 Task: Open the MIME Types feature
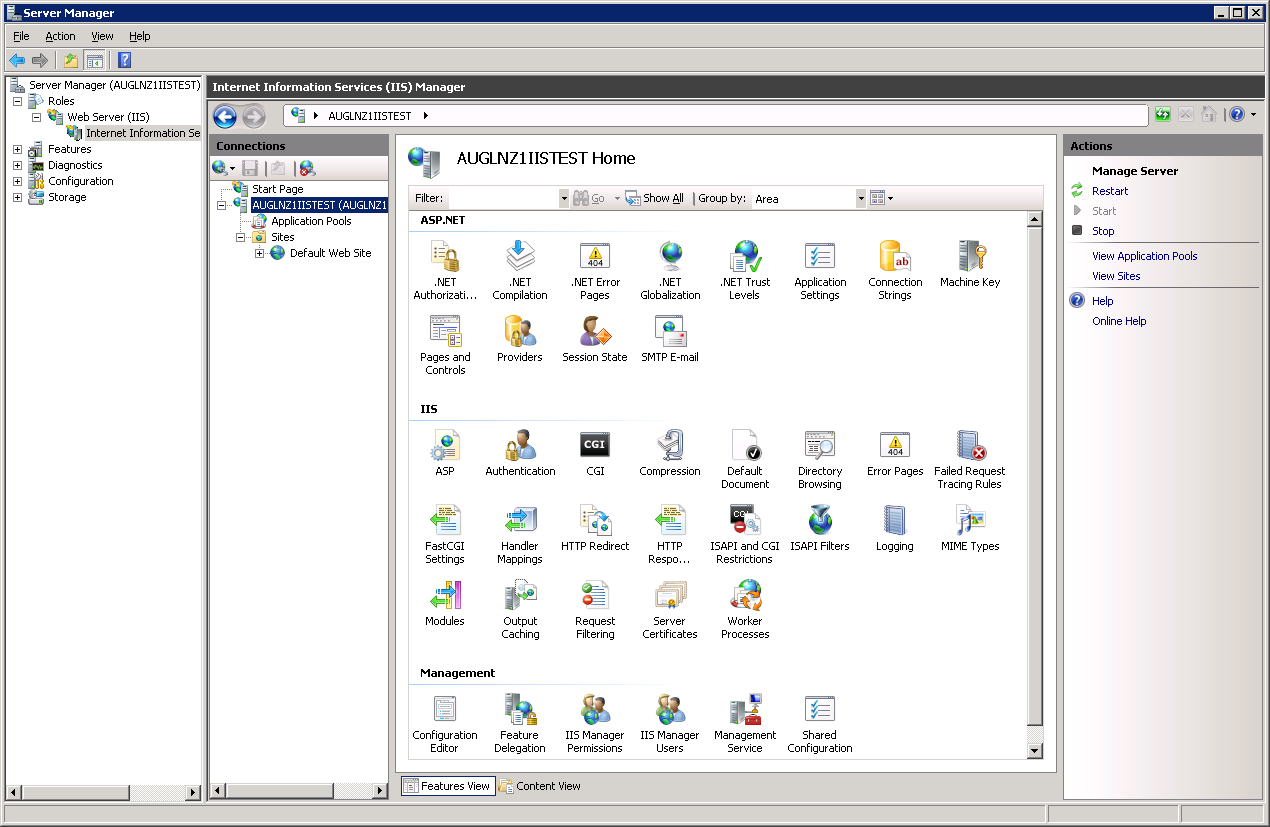[x=969, y=521]
